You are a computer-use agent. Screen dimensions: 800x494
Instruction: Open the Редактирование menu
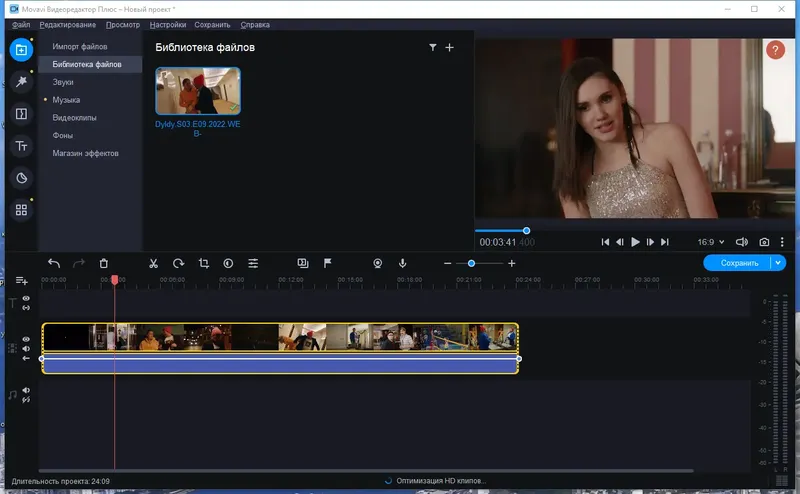[68, 23]
